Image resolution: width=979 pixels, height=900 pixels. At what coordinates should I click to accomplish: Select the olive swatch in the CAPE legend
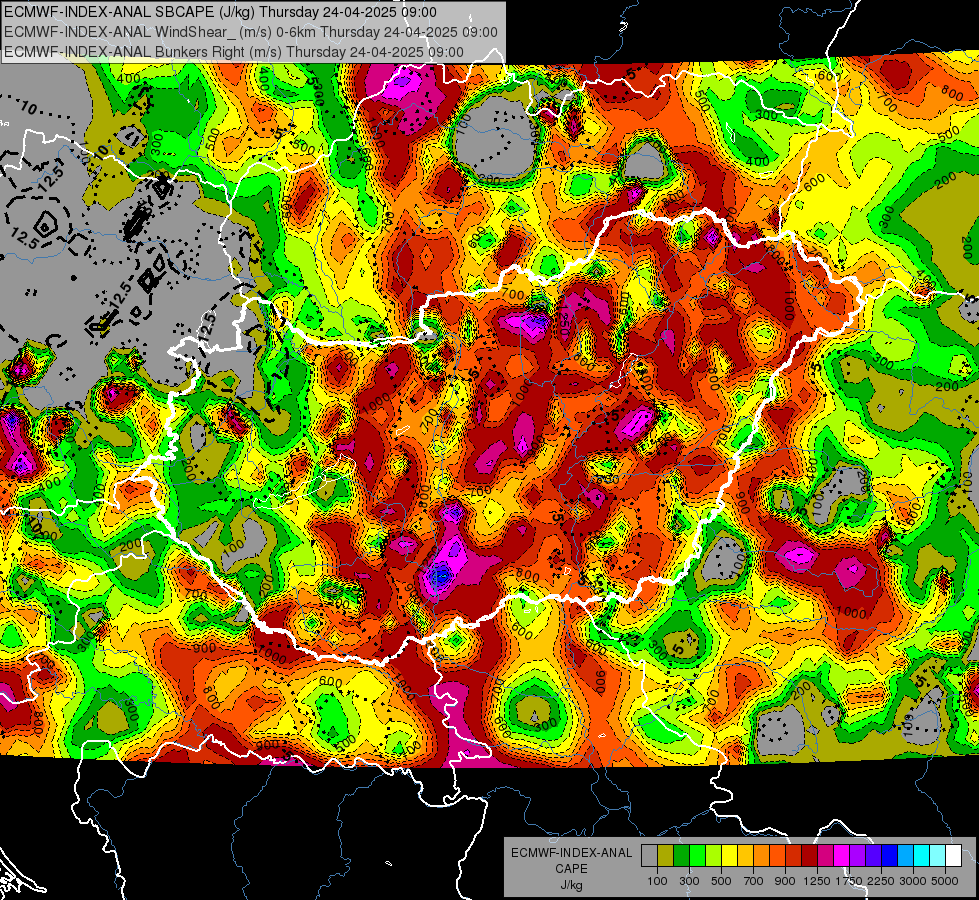coord(665,855)
